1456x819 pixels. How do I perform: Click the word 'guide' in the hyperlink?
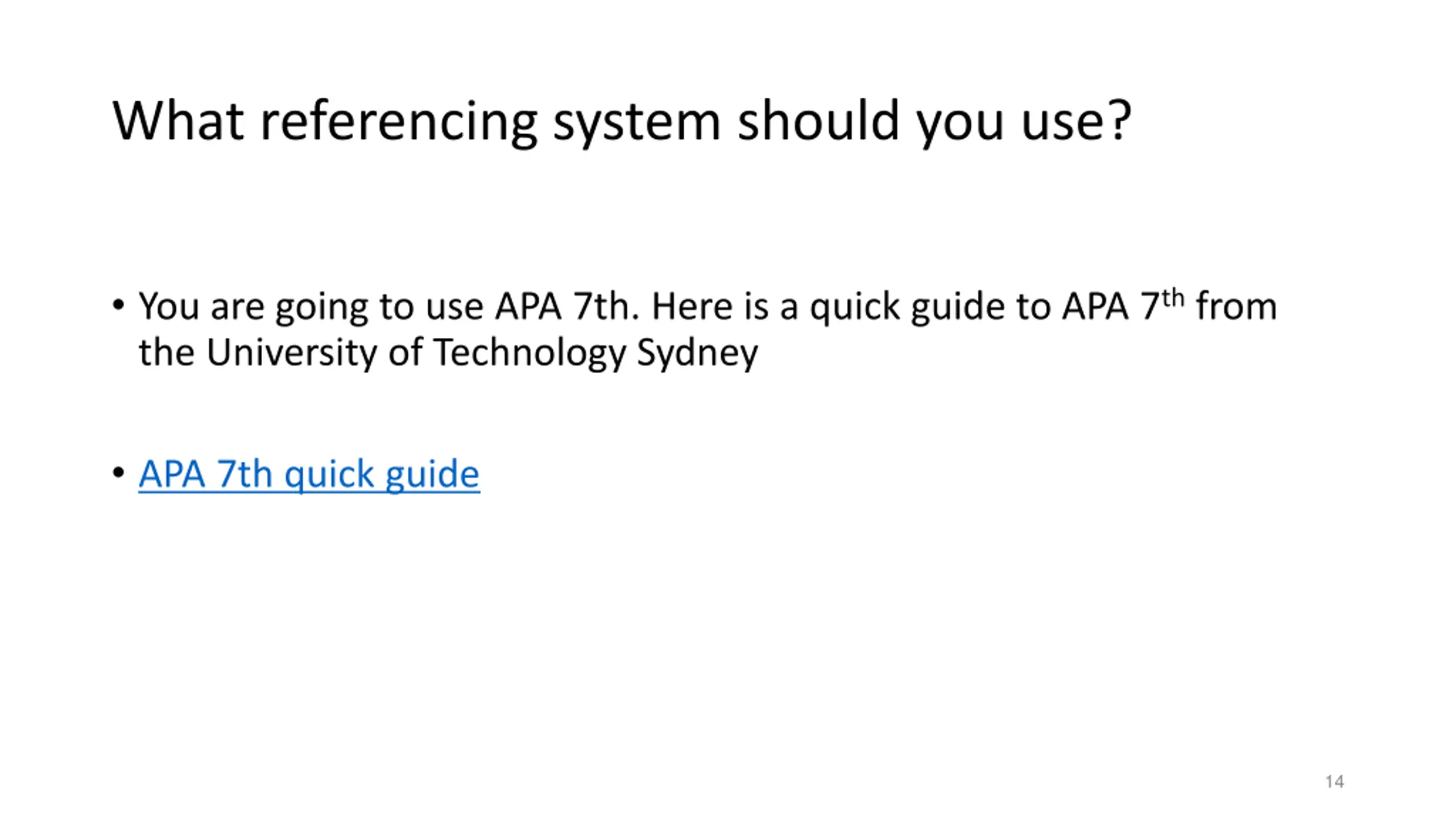[x=432, y=474]
